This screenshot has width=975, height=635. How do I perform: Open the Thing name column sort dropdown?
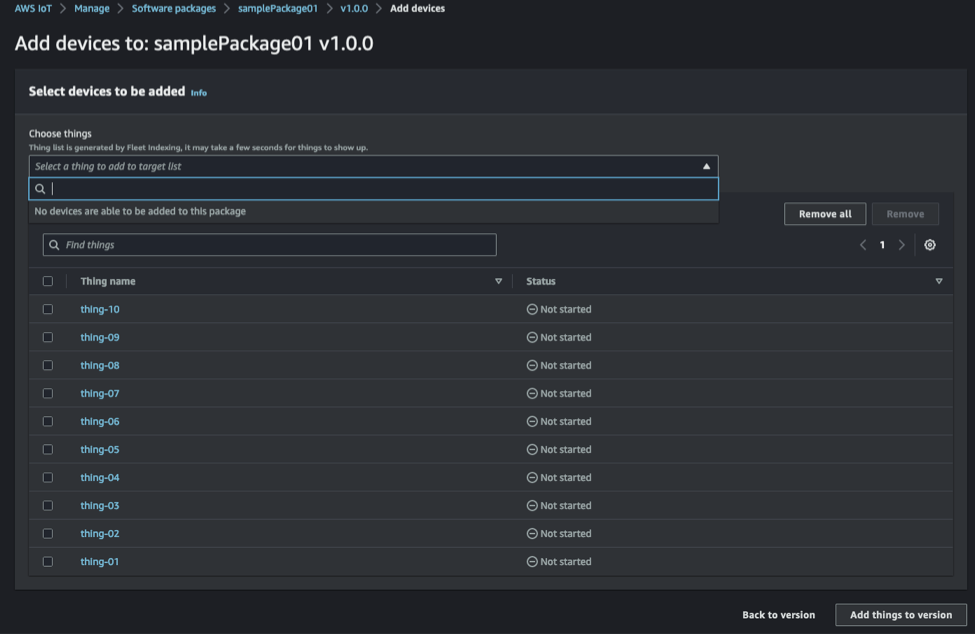[x=498, y=281]
